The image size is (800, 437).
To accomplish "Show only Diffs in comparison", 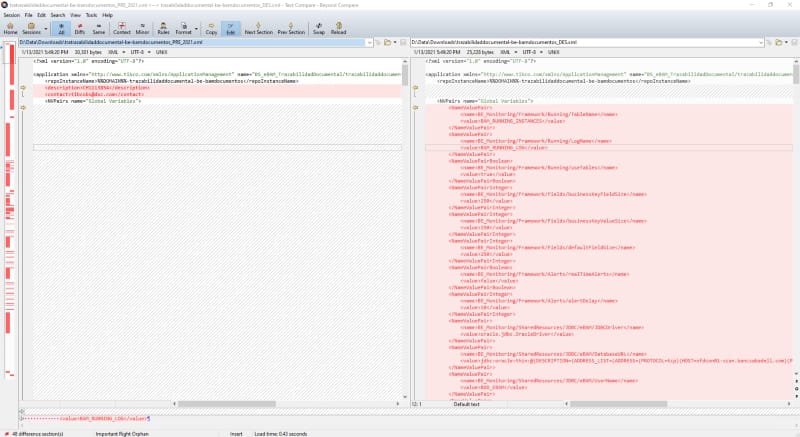I will point(79,28).
